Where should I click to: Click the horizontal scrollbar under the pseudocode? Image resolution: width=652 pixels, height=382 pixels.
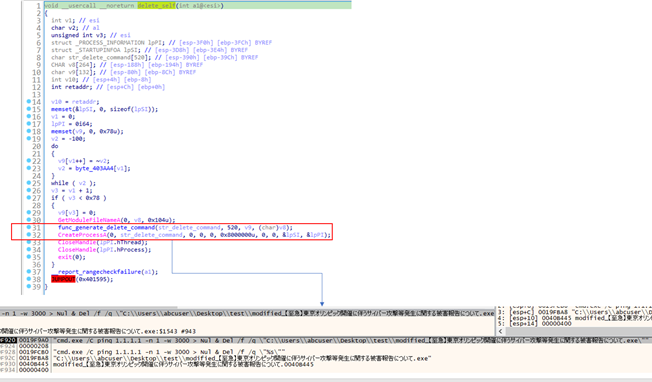click(89, 307)
